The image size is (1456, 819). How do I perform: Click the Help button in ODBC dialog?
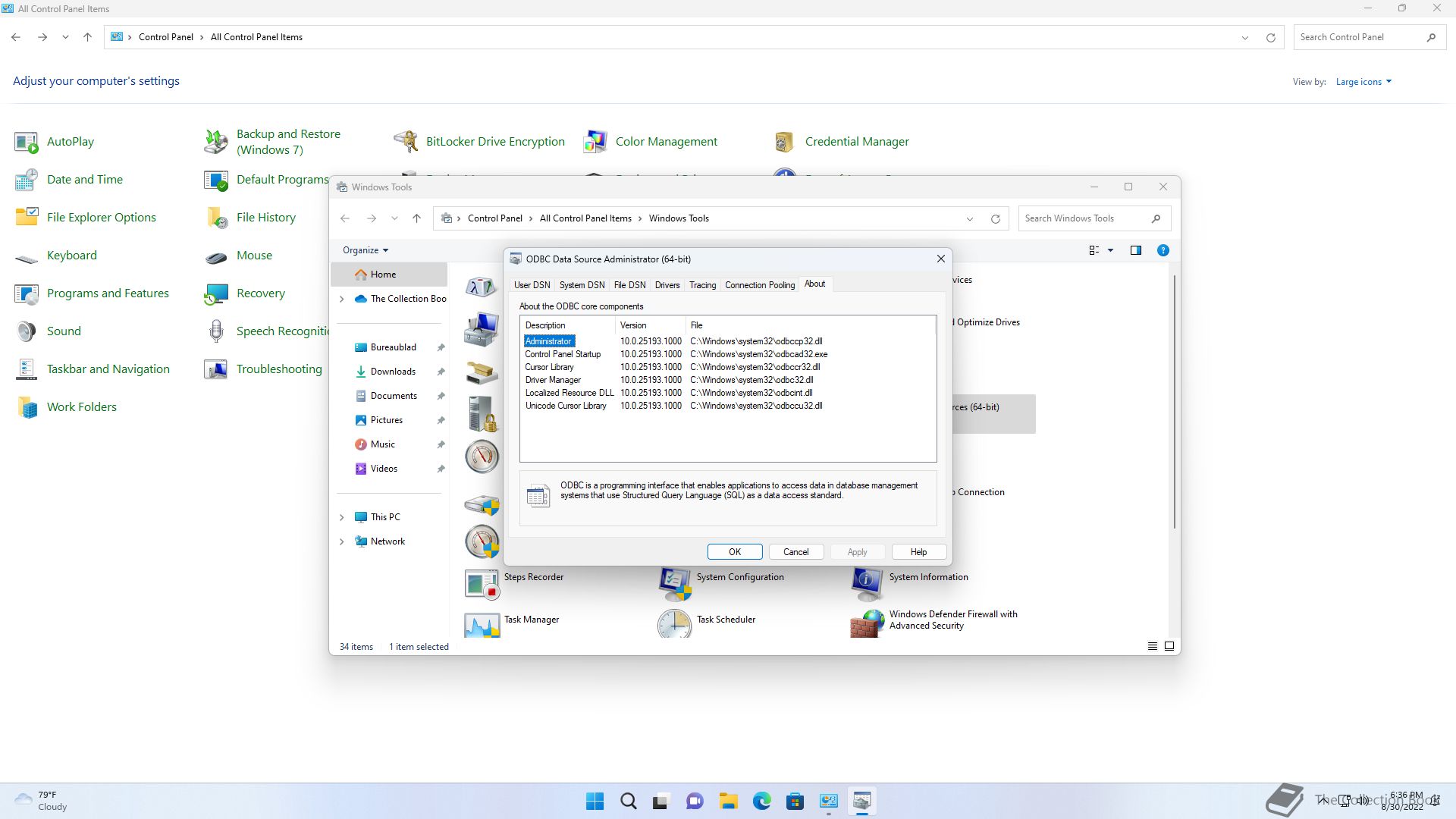[x=918, y=552]
